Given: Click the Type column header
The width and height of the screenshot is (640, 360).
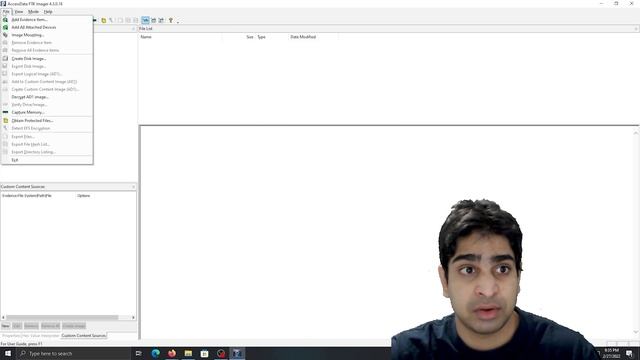Looking at the screenshot, I should 272,37.
